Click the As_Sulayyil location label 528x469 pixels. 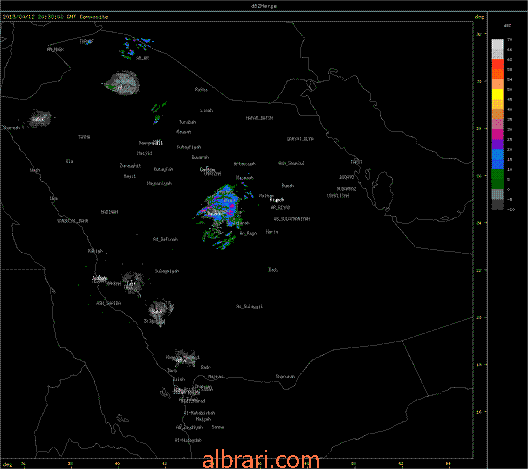(249, 307)
